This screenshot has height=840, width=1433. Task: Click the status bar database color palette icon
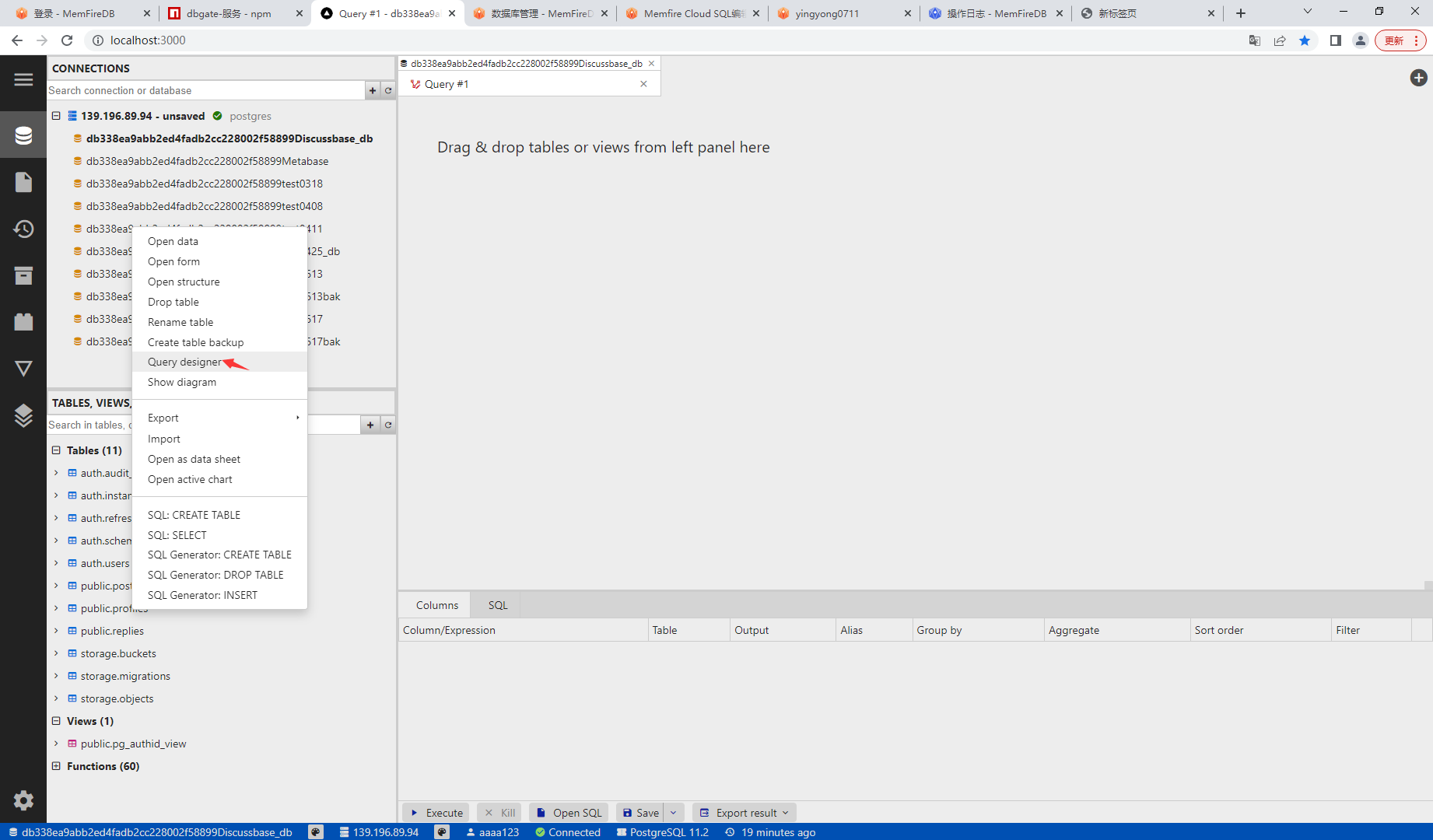pyautogui.click(x=316, y=832)
